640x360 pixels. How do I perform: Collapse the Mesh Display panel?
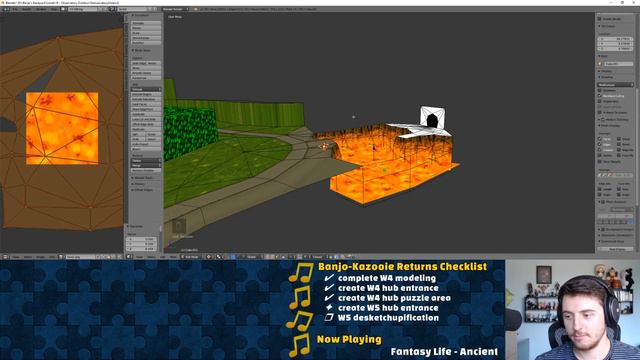(609, 125)
